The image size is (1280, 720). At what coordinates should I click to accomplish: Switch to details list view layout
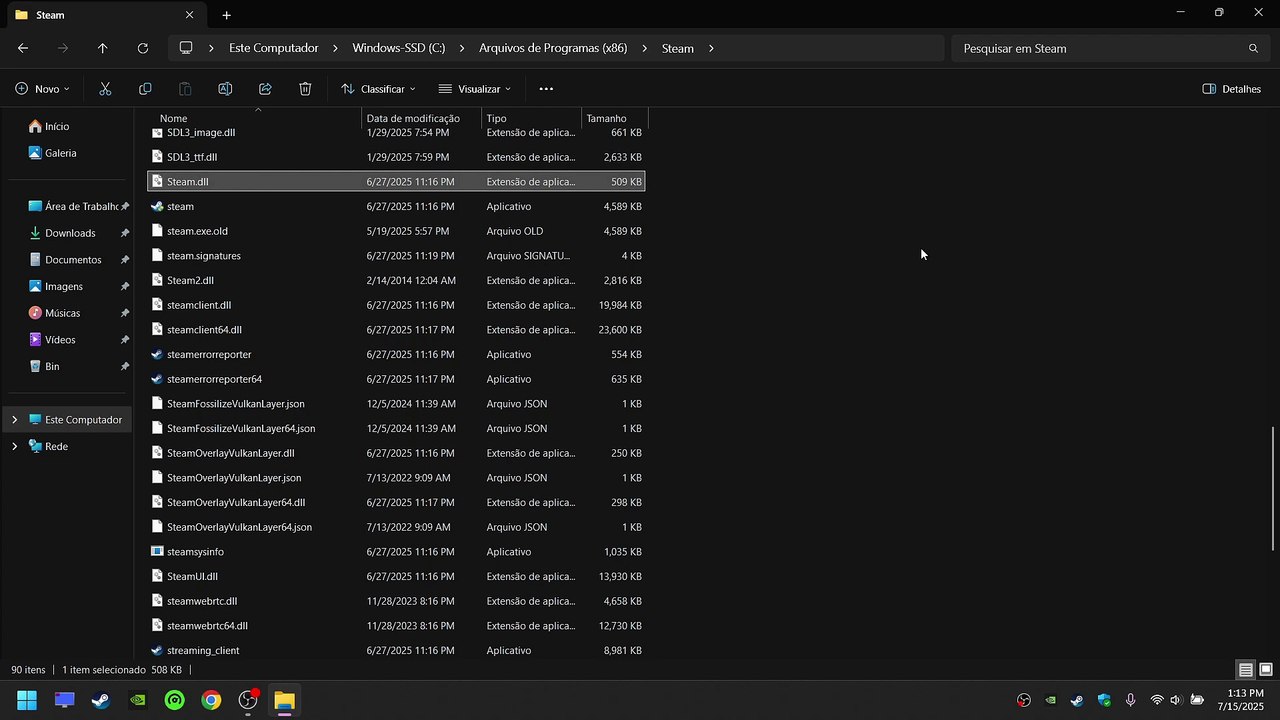click(x=1246, y=670)
